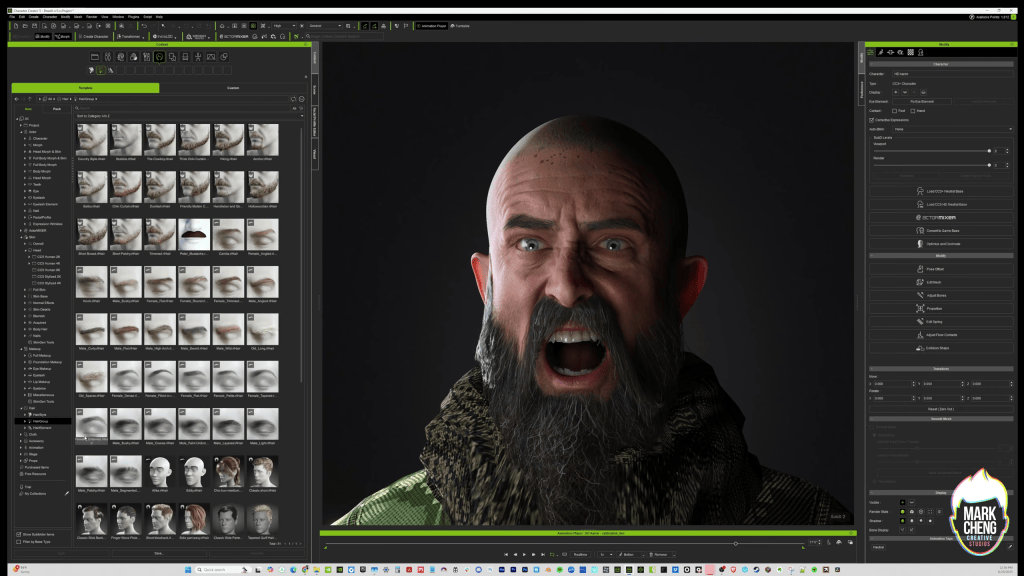Open the Window menu
1024x576 pixels.
[118, 17]
